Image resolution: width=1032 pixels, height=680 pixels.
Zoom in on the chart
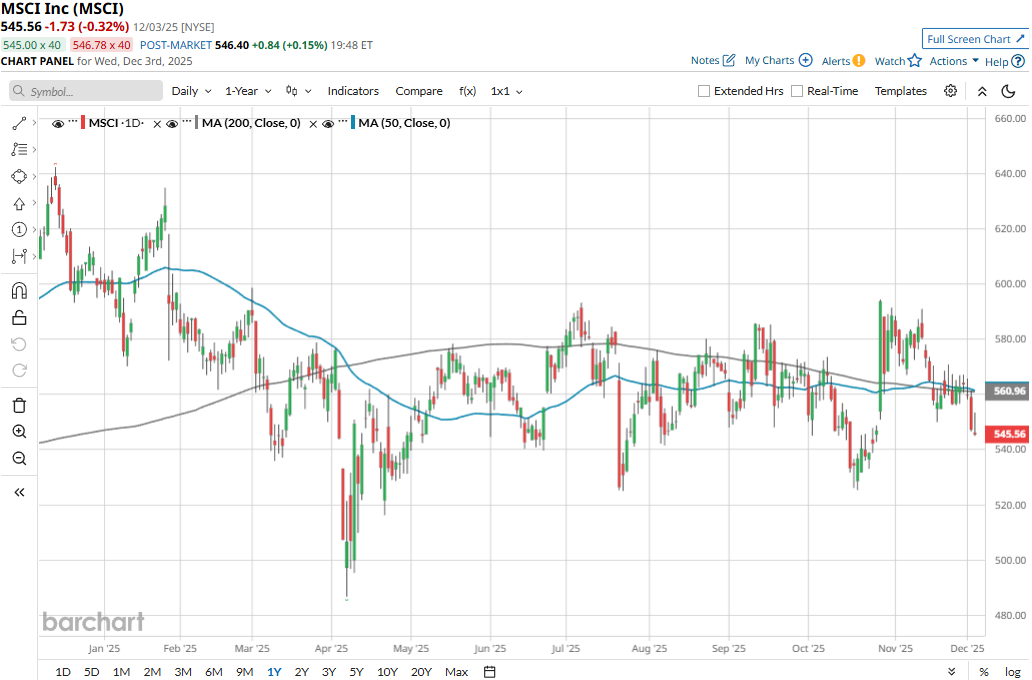tap(18, 432)
